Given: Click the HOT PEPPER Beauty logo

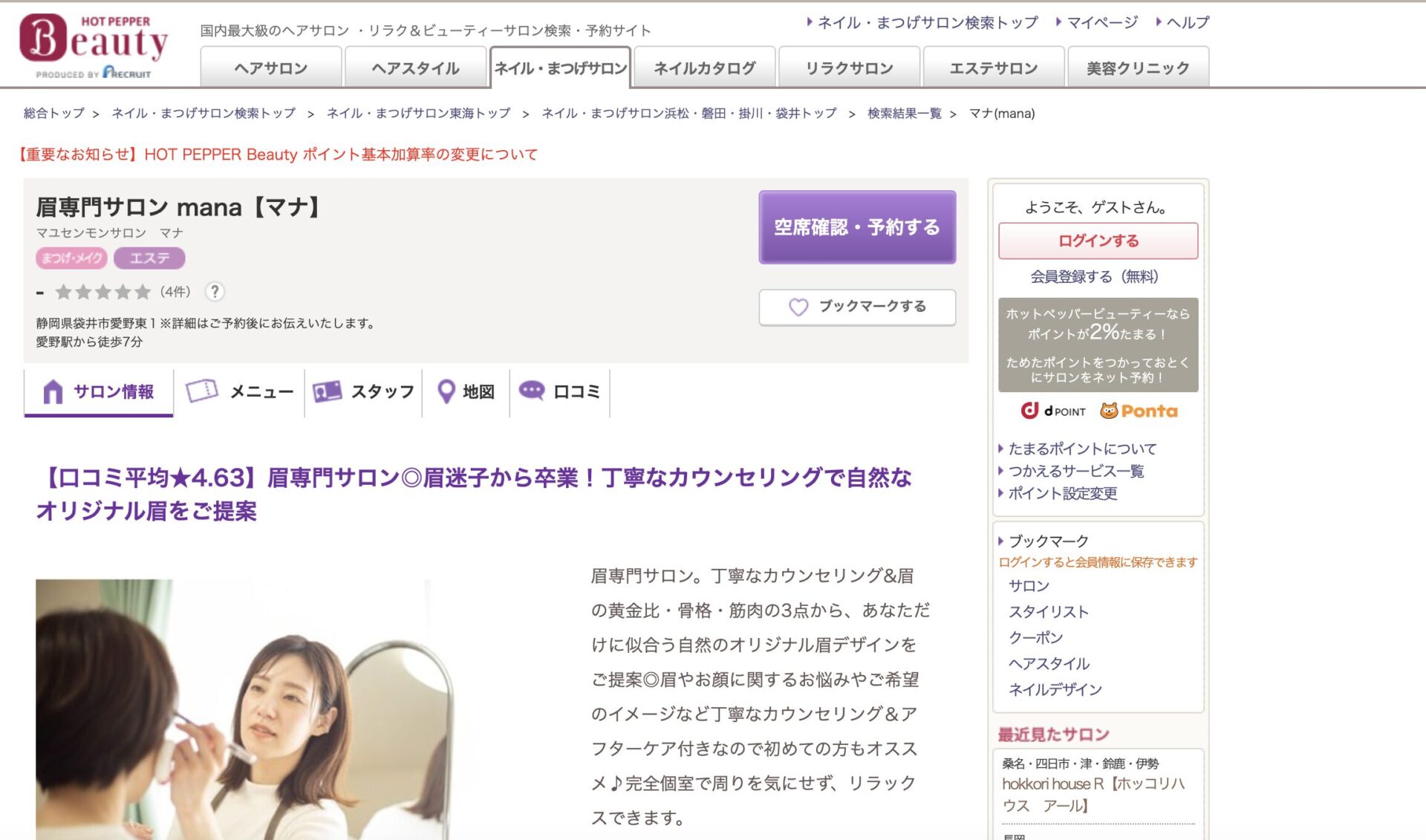Looking at the screenshot, I should (x=93, y=45).
